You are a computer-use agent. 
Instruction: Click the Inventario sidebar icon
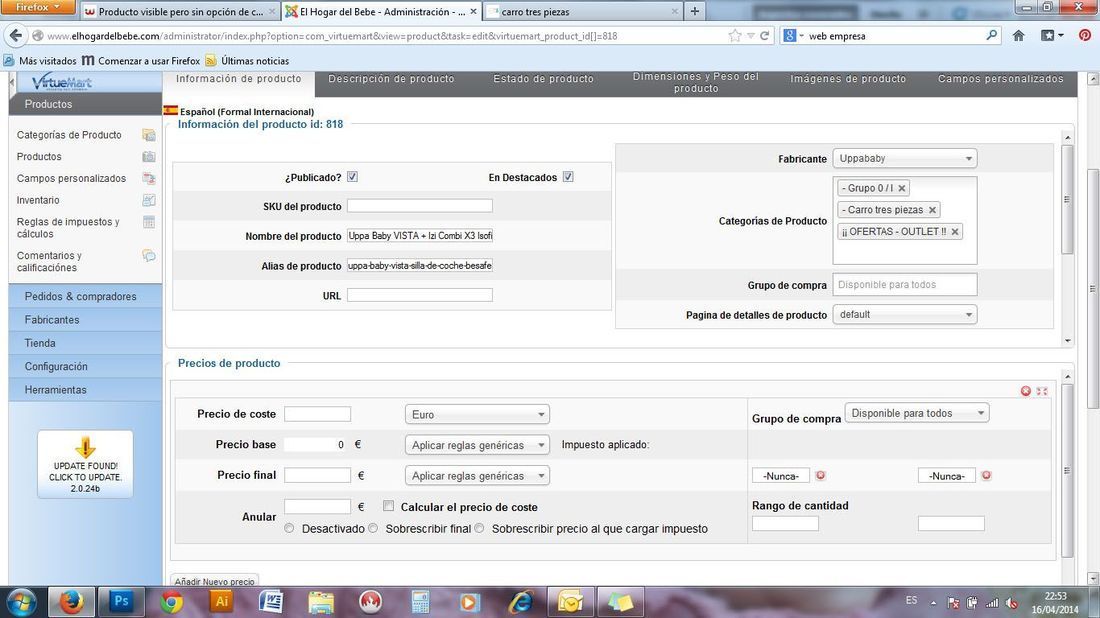[x=149, y=200]
